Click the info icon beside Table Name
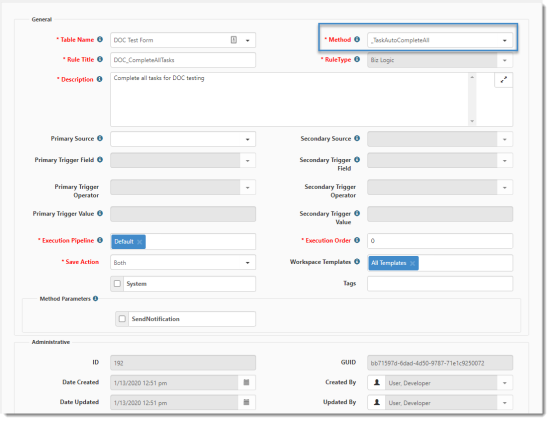 (100, 39)
